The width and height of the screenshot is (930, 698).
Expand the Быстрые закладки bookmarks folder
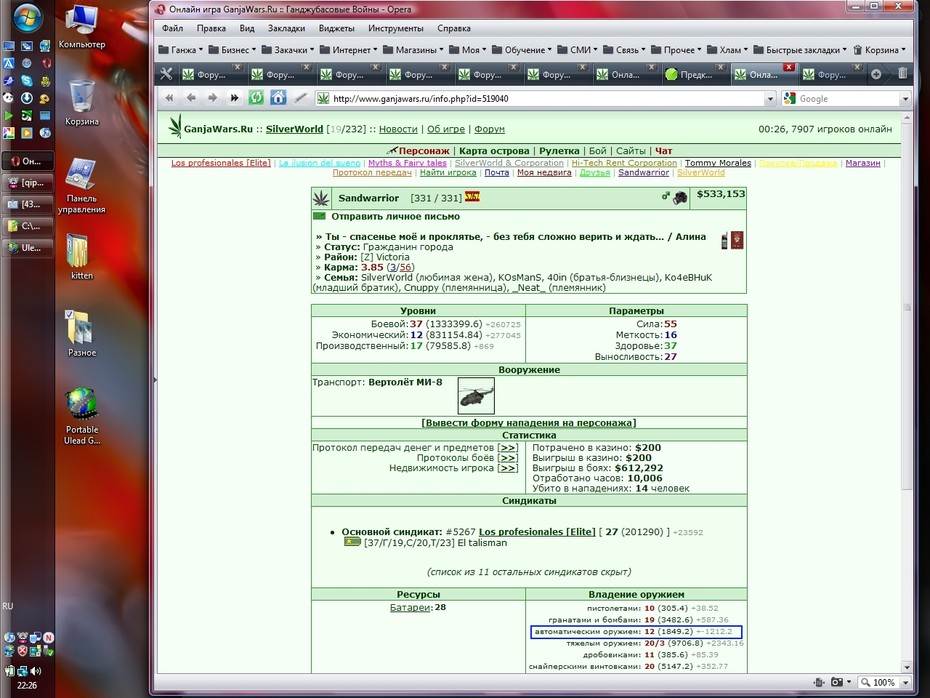click(x=800, y=50)
